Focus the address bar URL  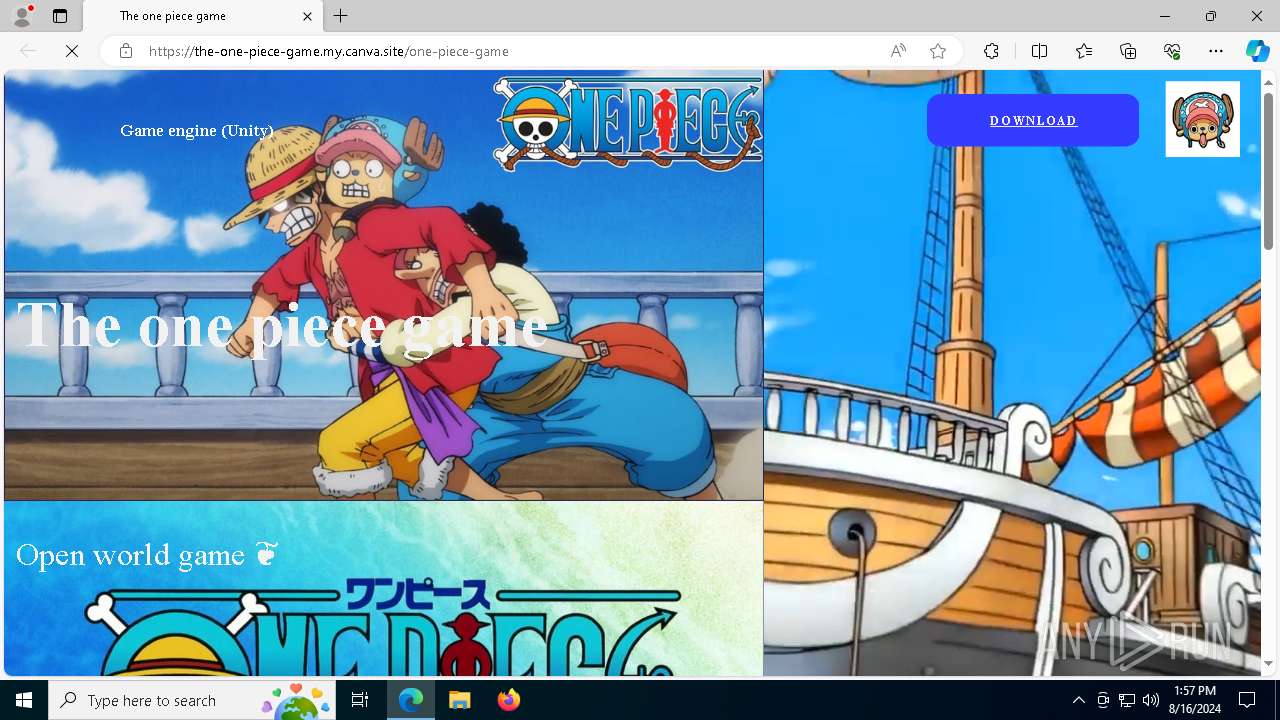pos(329,51)
